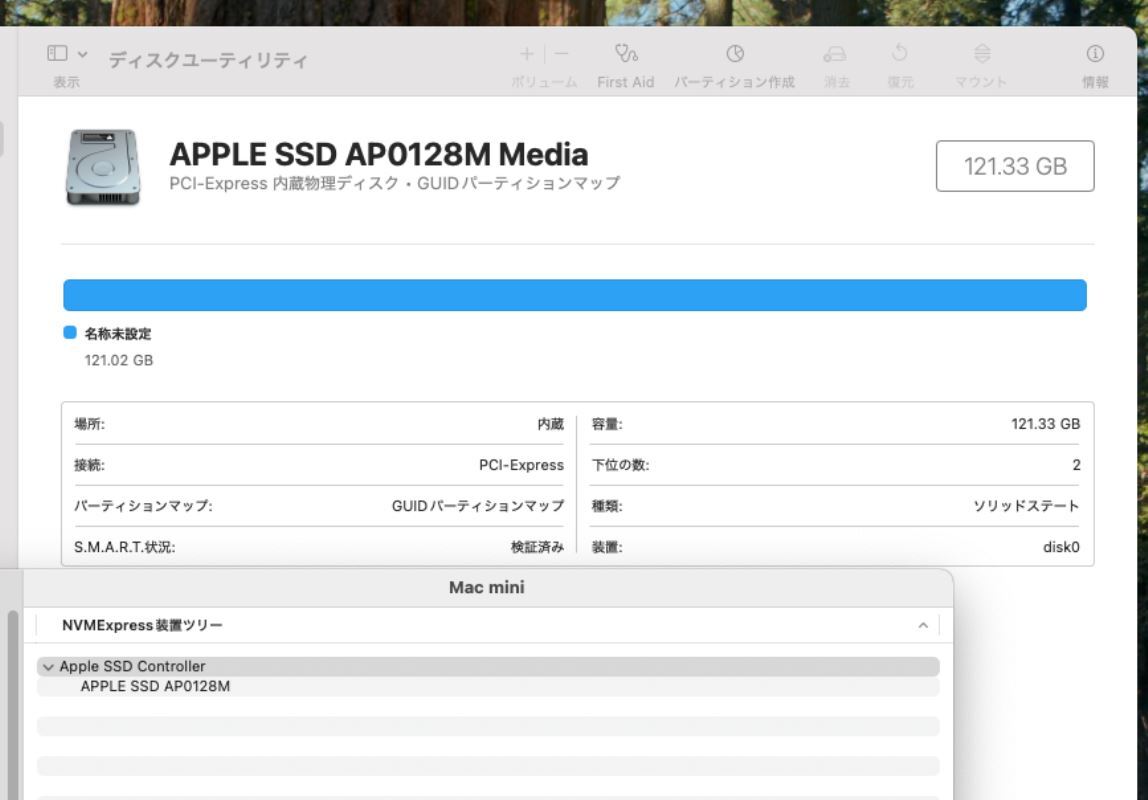Select APPLE SSD AP0128M in device tree
The width and height of the screenshot is (1148, 800).
155,686
